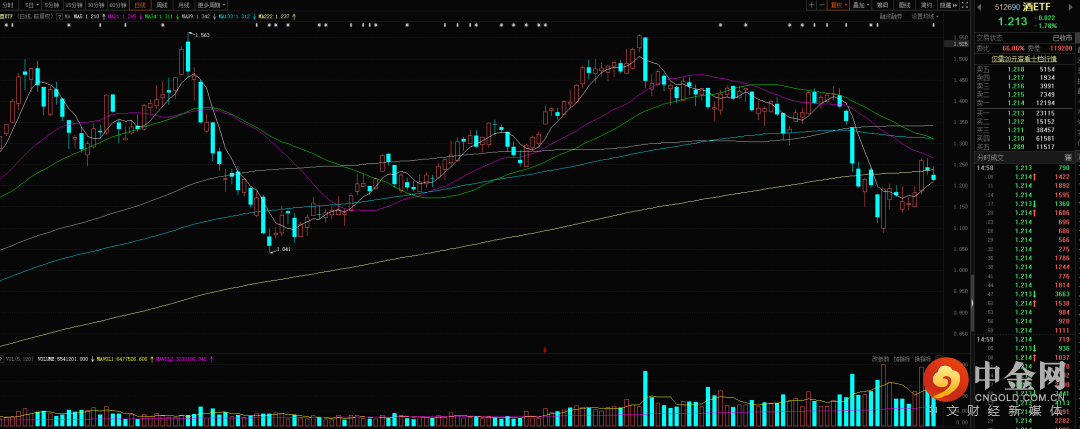This screenshot has height=429, width=1080.
Task: Select the 60分钟 period tab
Action: click(x=118, y=5)
